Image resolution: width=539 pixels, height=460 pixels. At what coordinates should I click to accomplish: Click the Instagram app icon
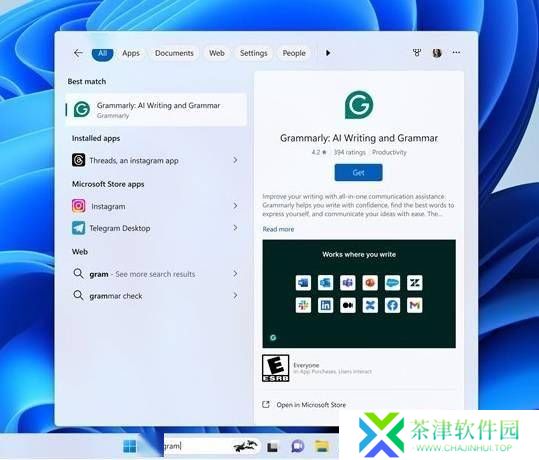[78, 206]
